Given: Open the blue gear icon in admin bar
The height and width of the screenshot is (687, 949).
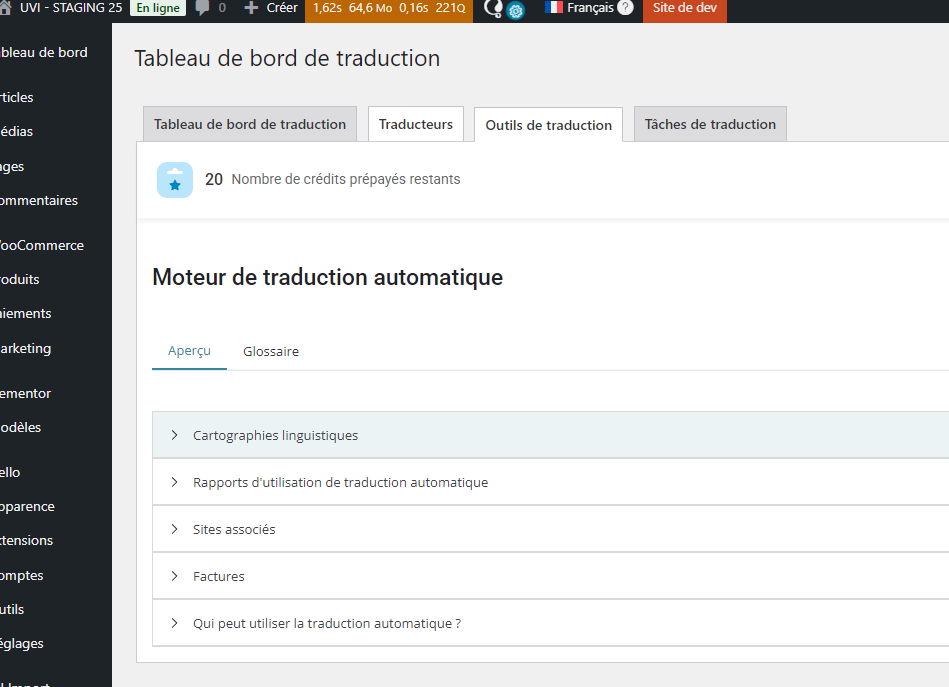Looking at the screenshot, I should (x=516, y=12).
